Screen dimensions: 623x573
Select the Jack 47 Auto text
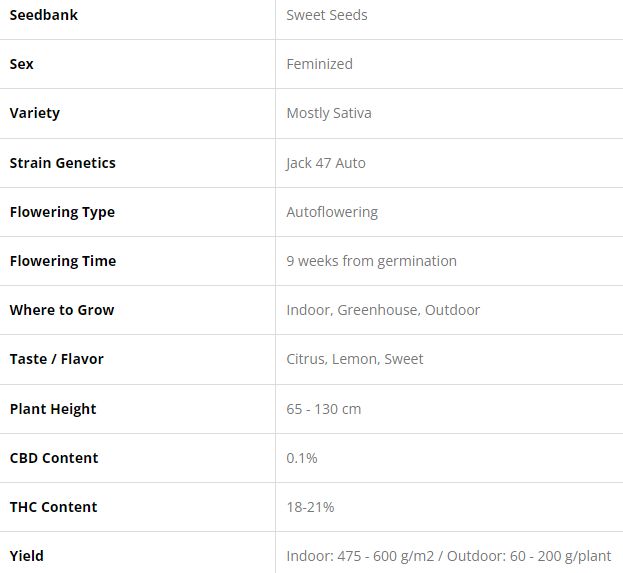[325, 163]
